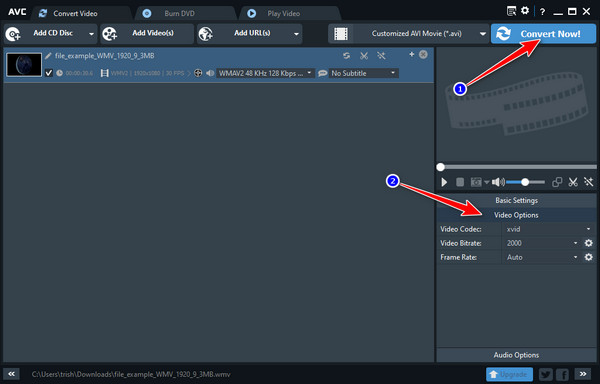Click the snapshot camera icon under the preview
Image resolution: width=600 pixels, height=384 pixels.
[x=476, y=182]
